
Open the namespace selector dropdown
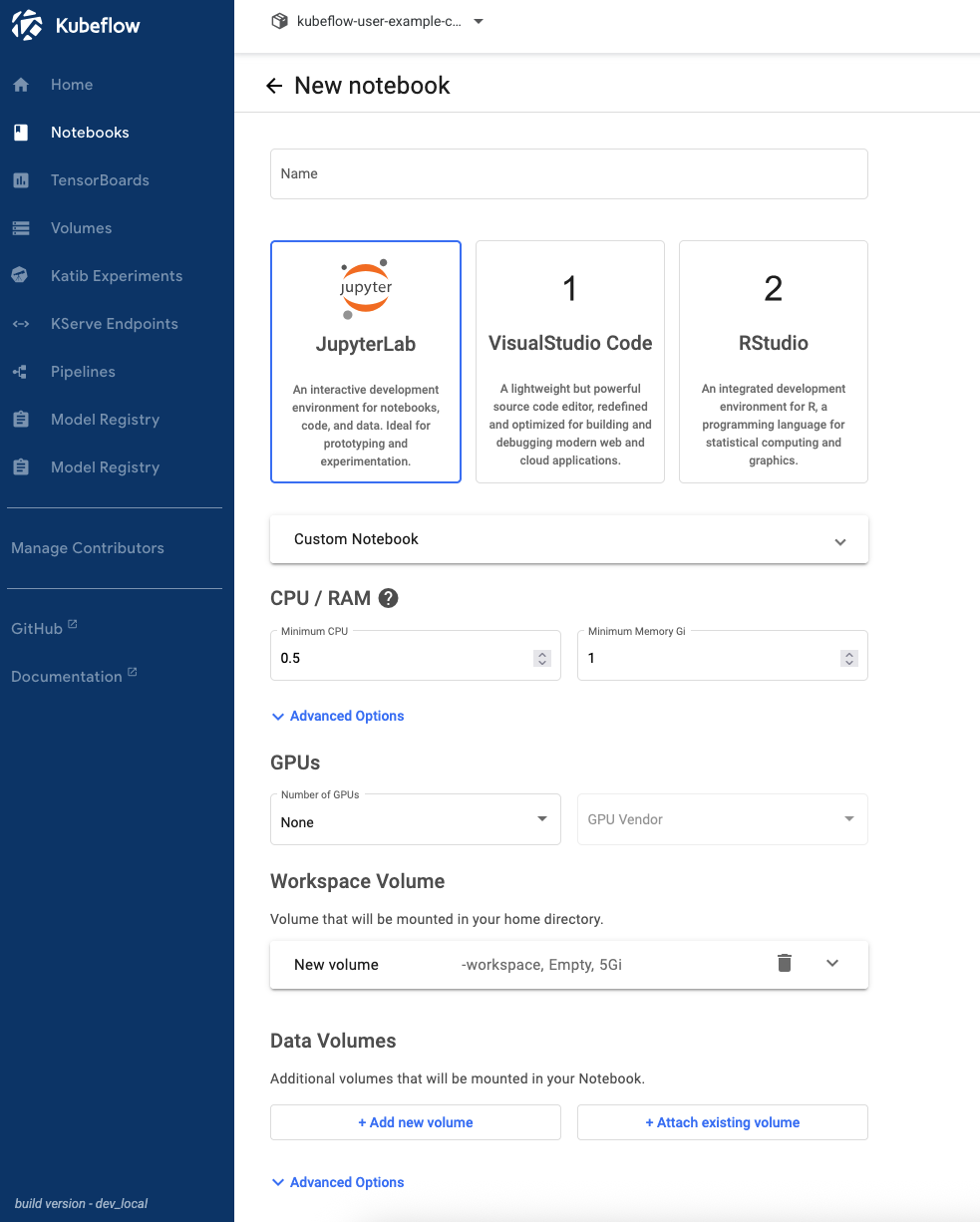[378, 21]
